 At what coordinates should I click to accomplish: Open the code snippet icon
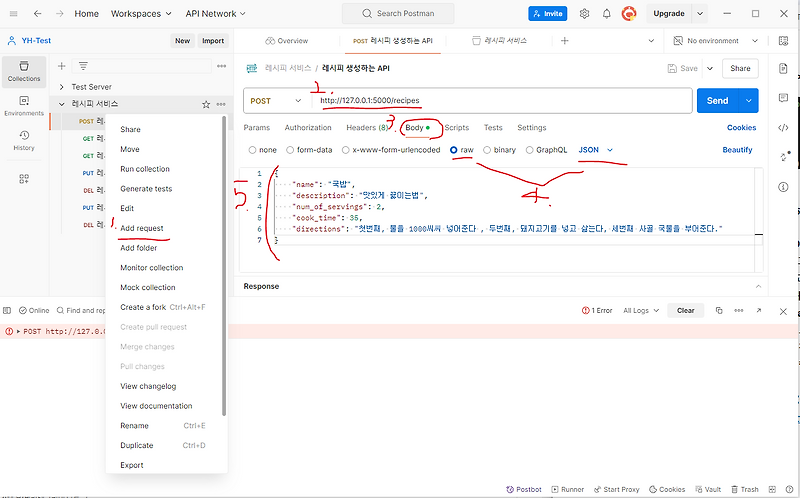pos(783,128)
